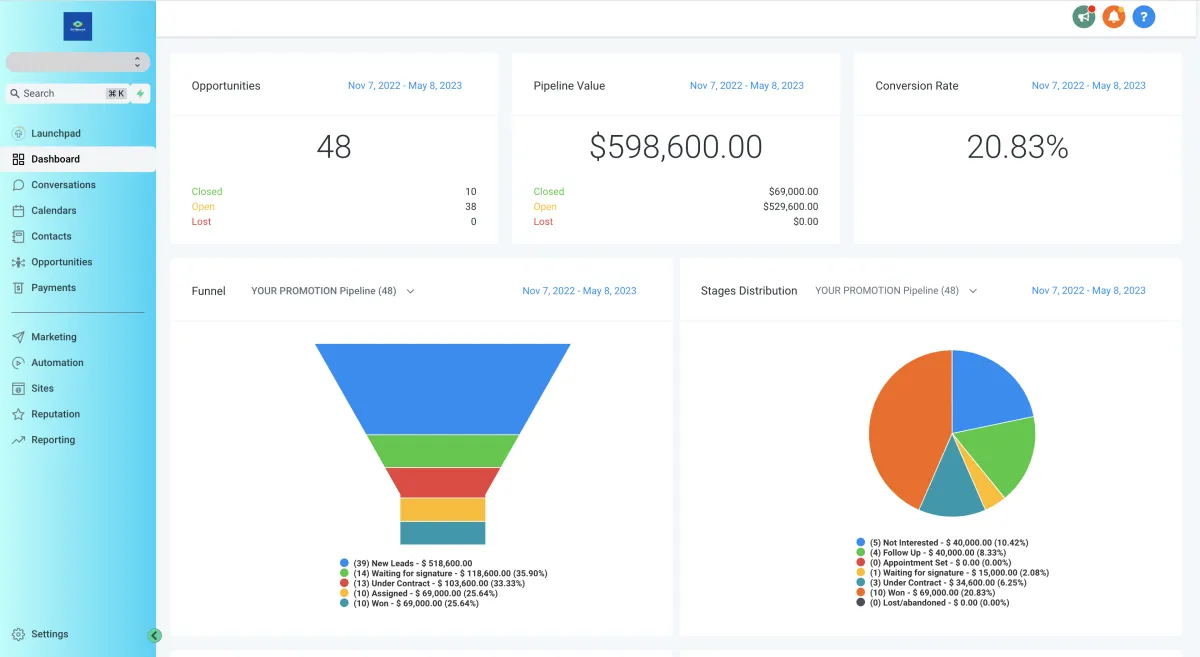Open Conversion Rate date range picker
The image size is (1200, 657).
point(1089,86)
